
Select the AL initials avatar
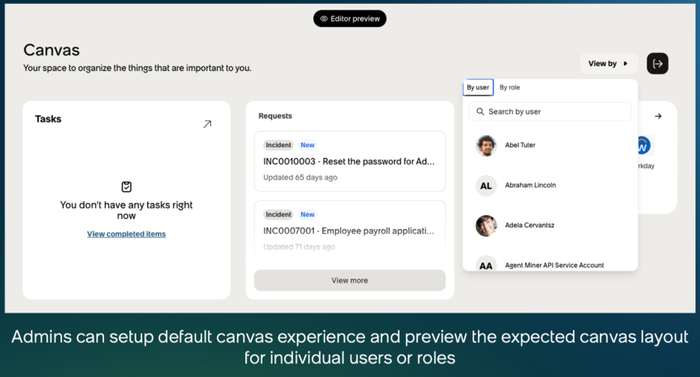coord(486,186)
